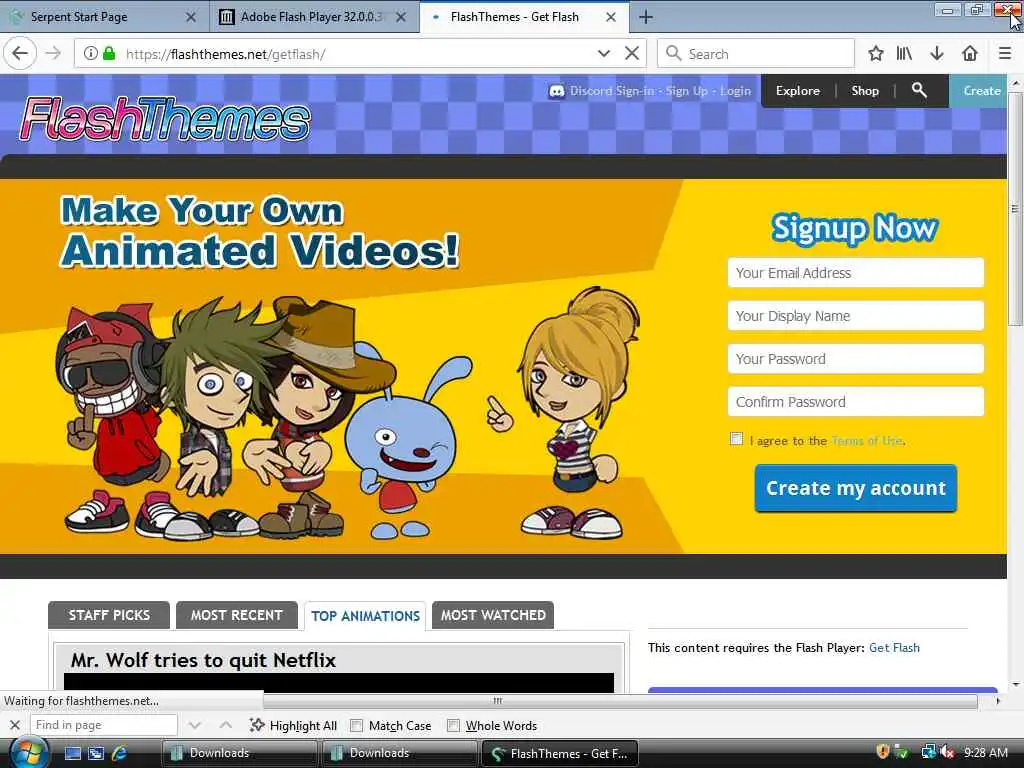This screenshot has height=768, width=1024.
Task: Find next match down arrow
Action: pos(195,725)
